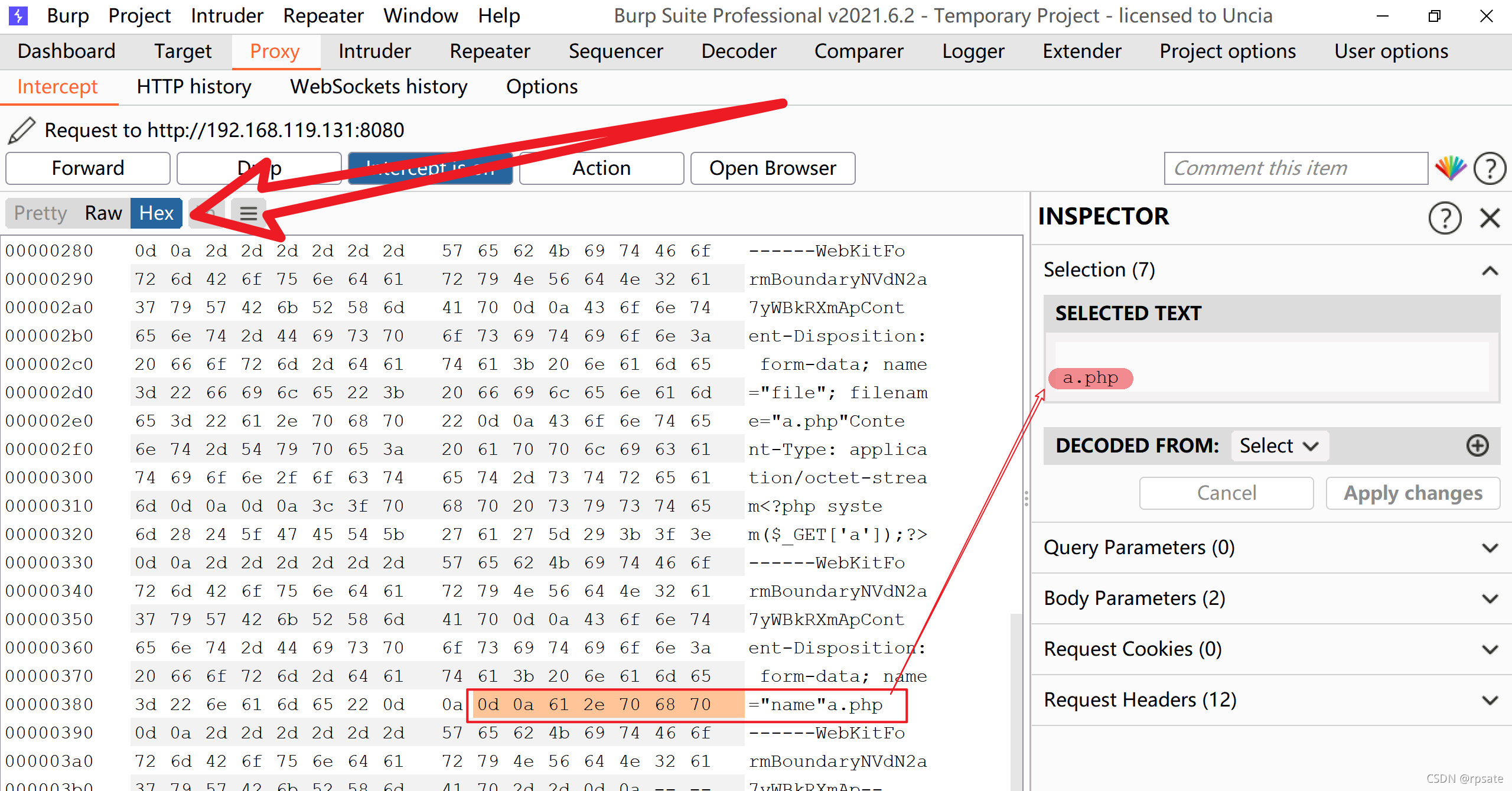Open the Help menu
This screenshot has height=791, width=1512.
point(500,16)
